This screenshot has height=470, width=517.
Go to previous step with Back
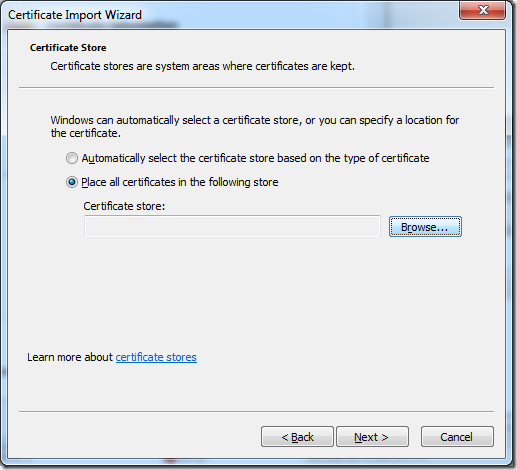(x=297, y=436)
